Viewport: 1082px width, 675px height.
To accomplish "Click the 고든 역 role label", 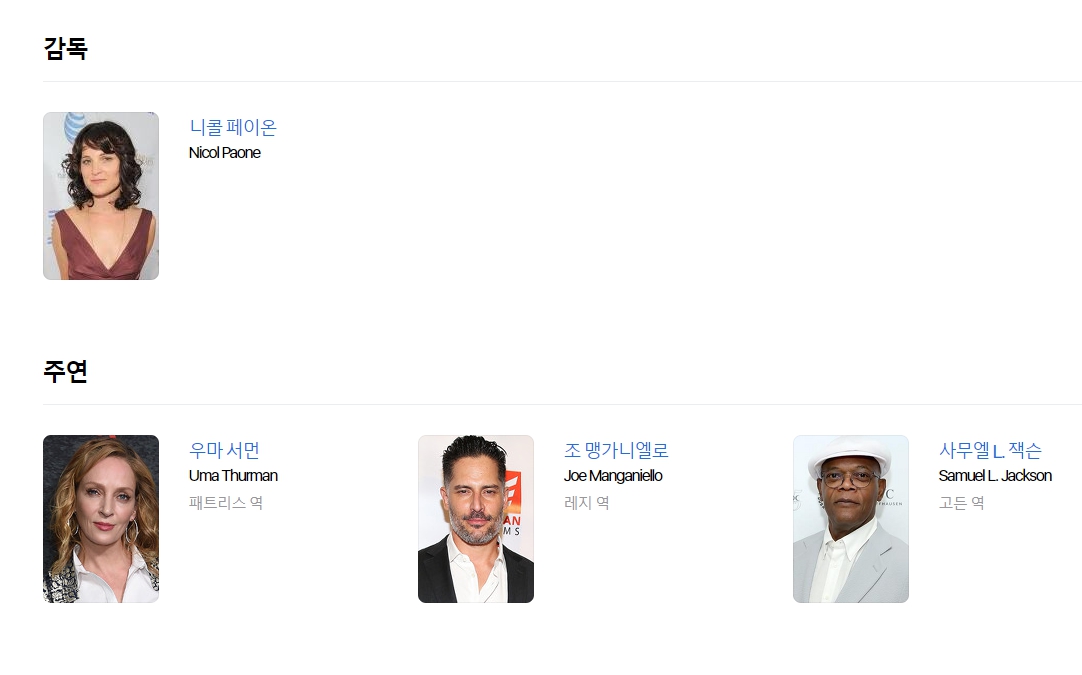I will tap(961, 502).
